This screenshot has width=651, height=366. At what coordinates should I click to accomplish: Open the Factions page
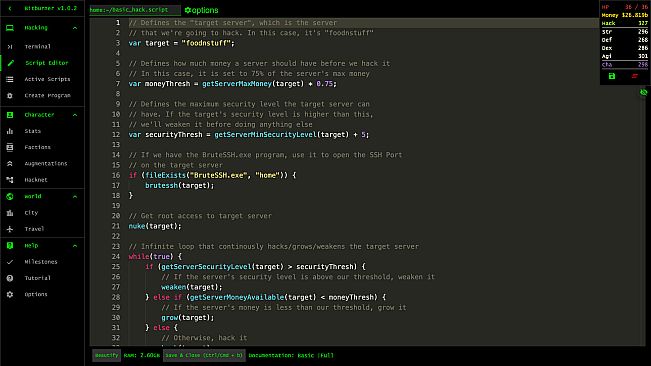(37, 147)
